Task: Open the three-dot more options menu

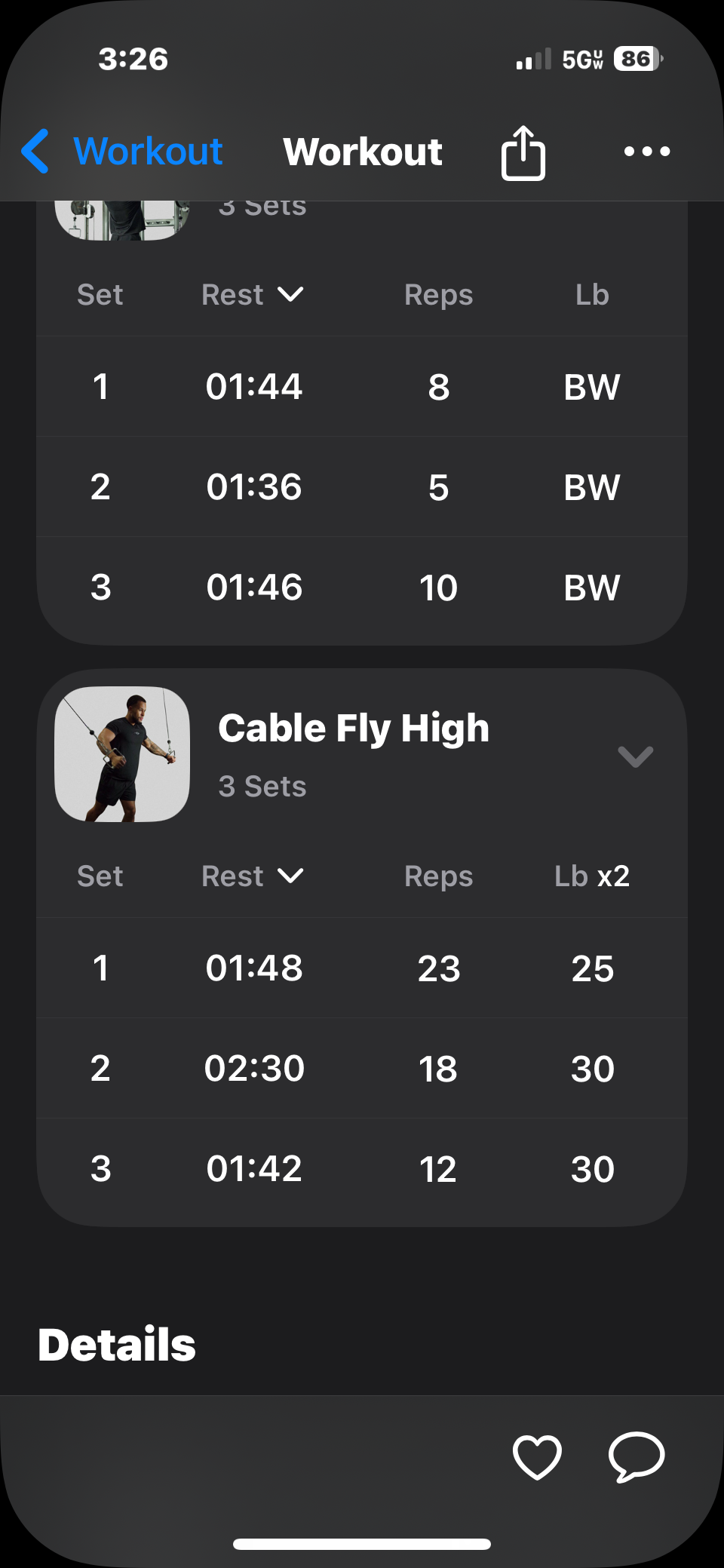Action: 647,152
